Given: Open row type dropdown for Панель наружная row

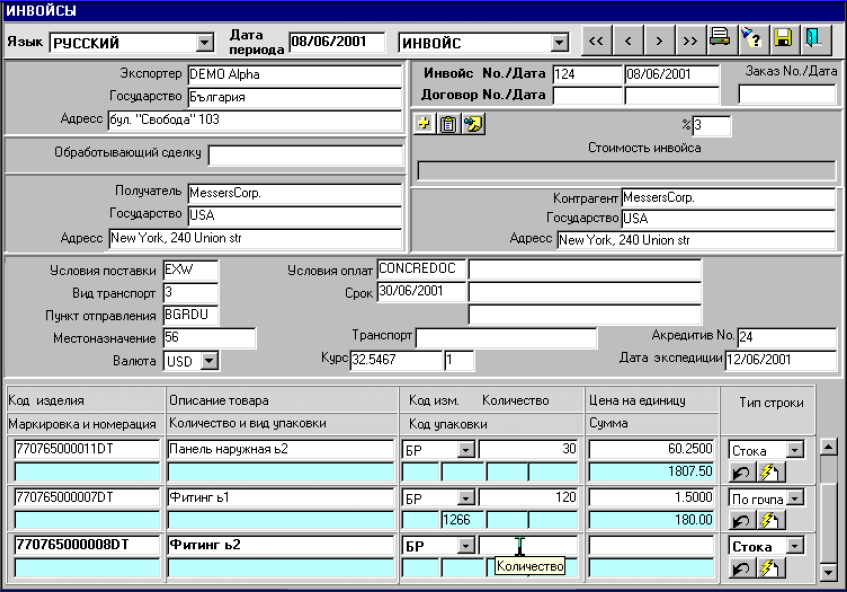Looking at the screenshot, I should 795,450.
